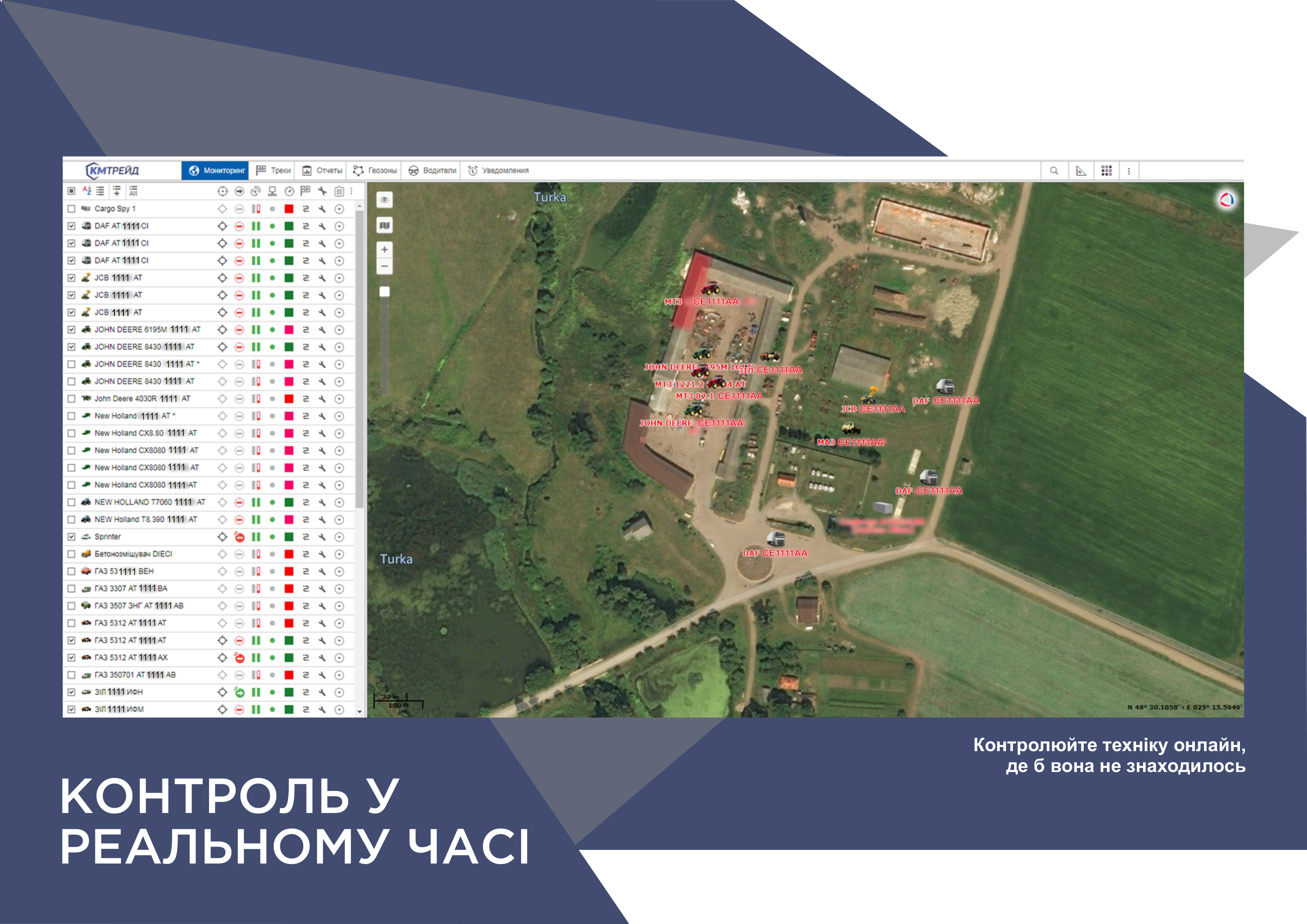Open the dropdown menu for John Deere 4030R

point(339,399)
